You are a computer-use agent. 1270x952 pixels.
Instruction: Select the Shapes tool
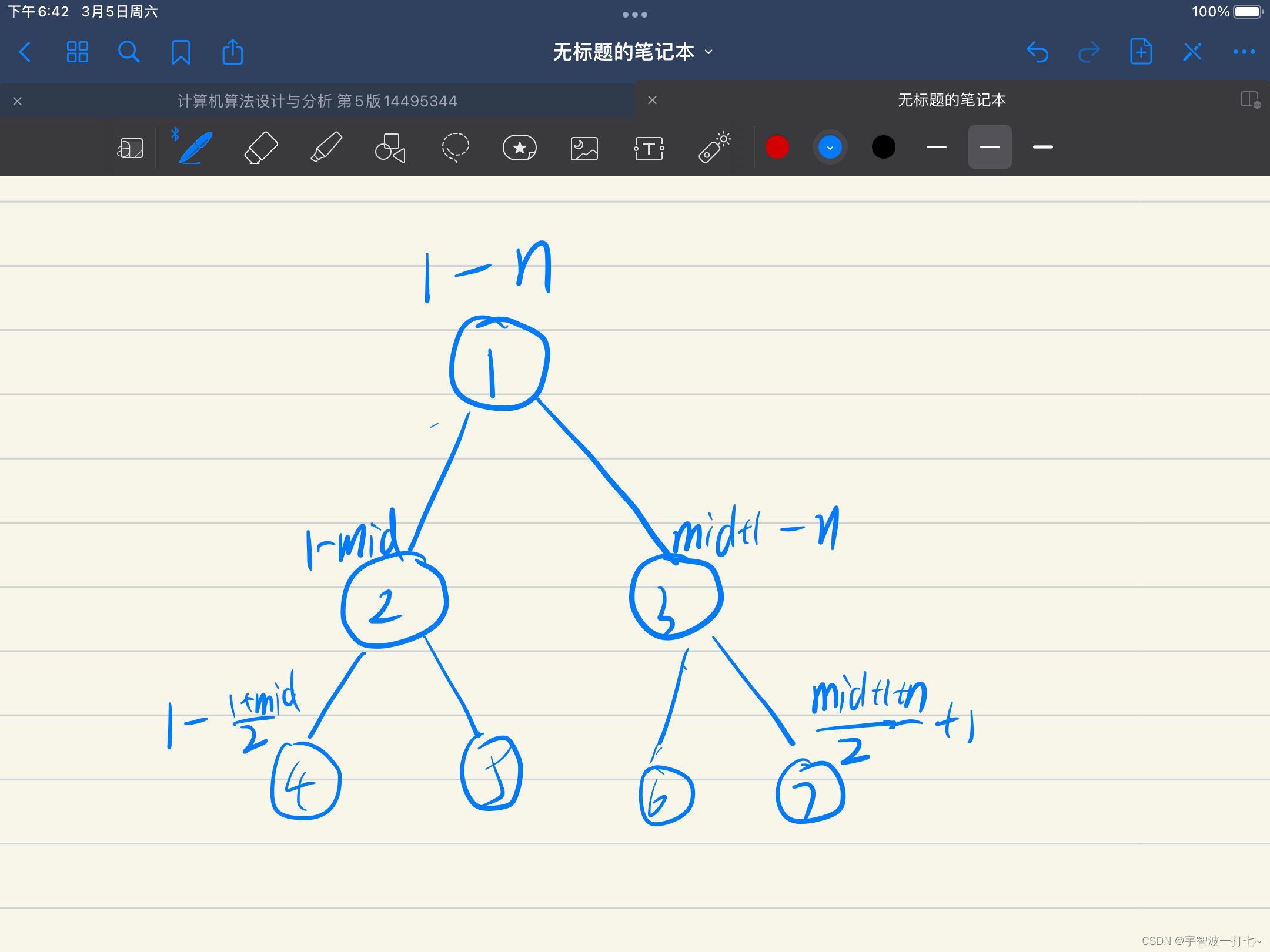point(390,147)
